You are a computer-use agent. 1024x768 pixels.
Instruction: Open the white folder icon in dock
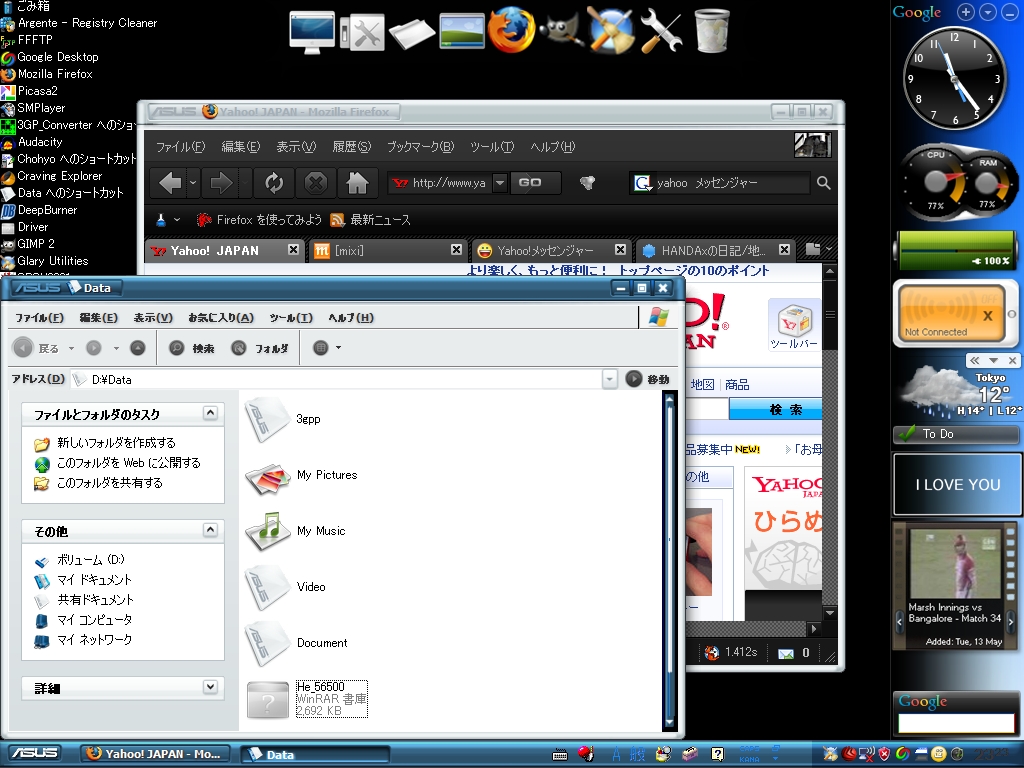411,33
